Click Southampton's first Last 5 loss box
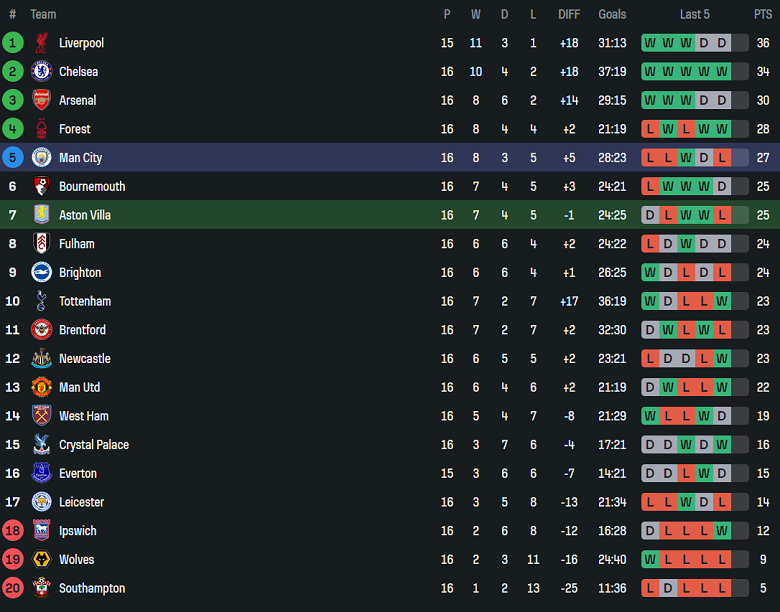The height and width of the screenshot is (612, 780). coord(650,588)
